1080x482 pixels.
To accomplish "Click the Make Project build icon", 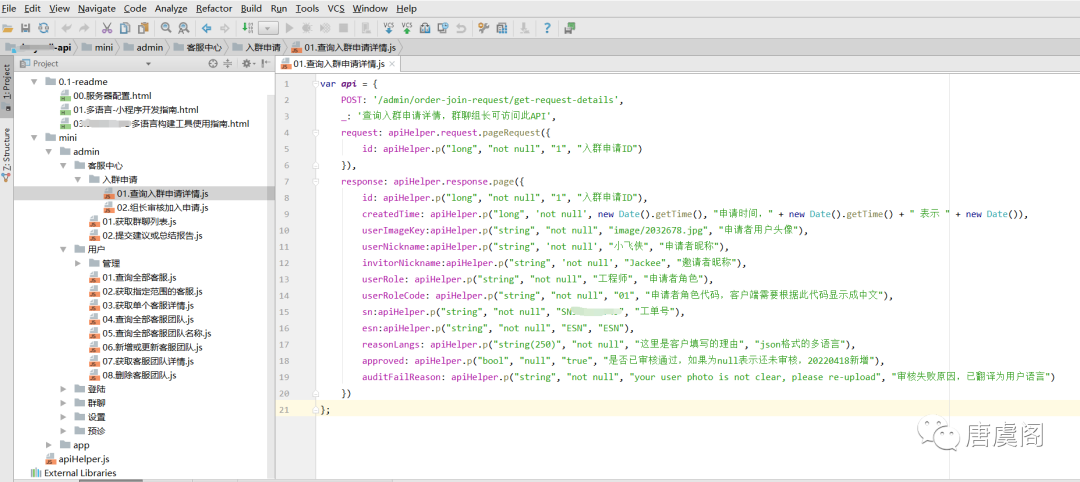I will (247, 28).
